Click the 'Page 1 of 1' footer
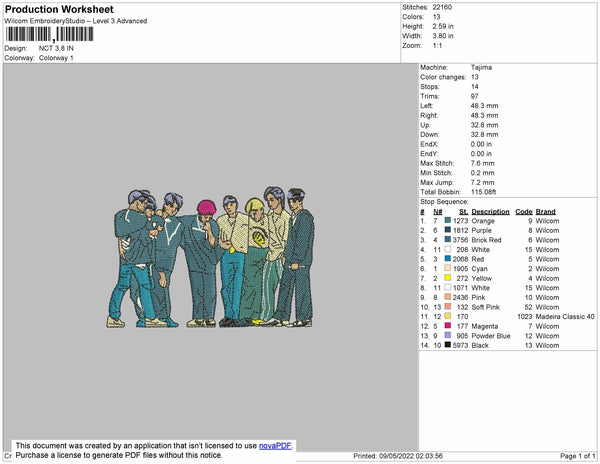 pos(578,456)
